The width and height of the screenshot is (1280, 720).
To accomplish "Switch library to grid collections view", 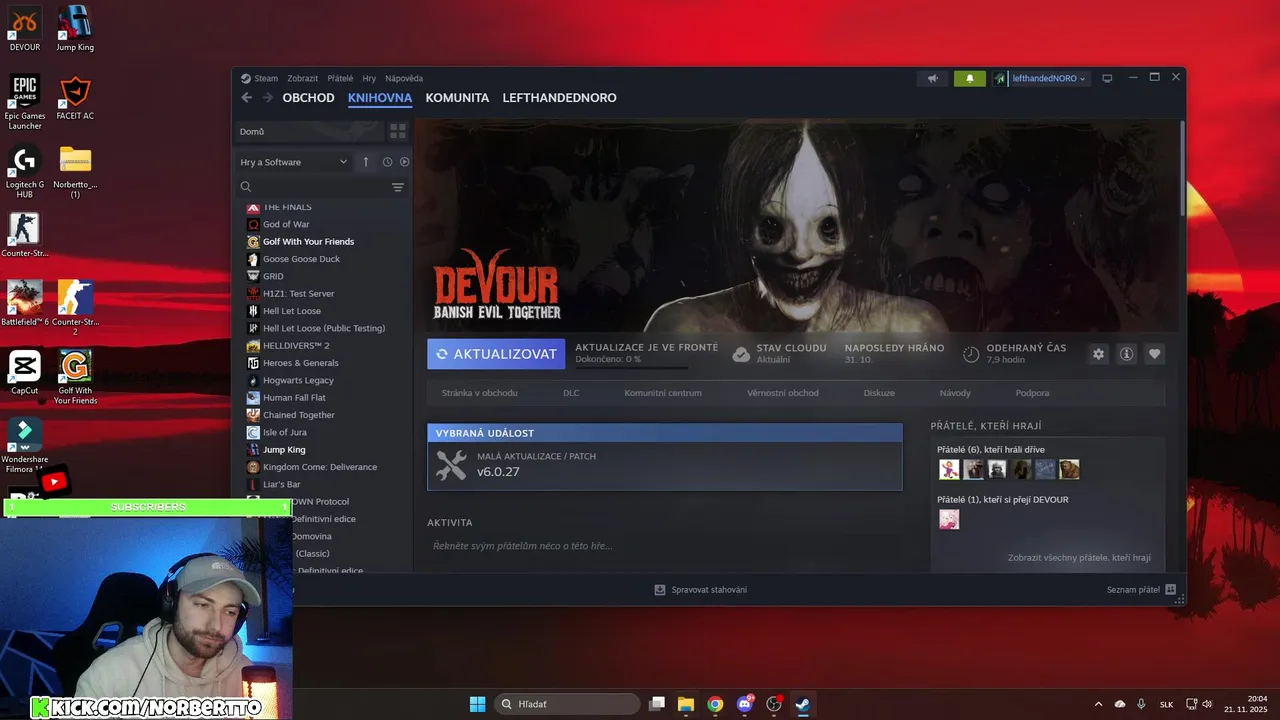I will [398, 131].
